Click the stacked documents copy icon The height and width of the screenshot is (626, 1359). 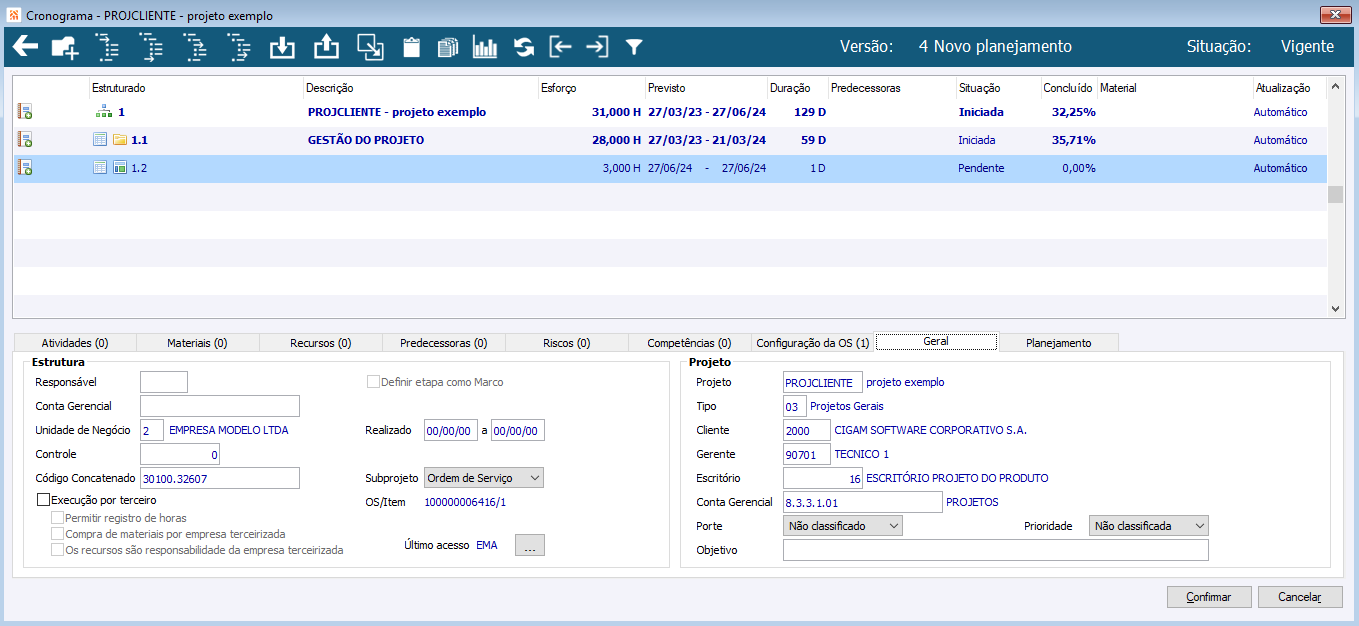(448, 47)
